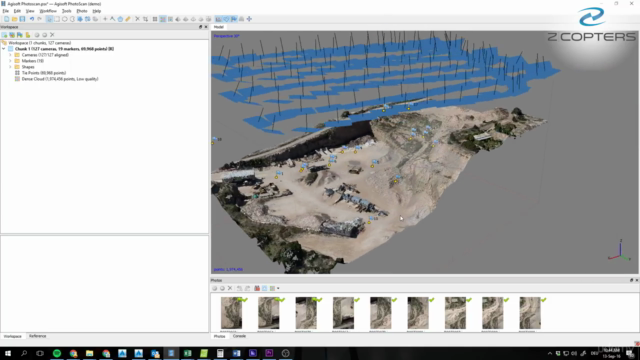Expand the Markers folder
Image resolution: width=640 pixels, height=360 pixels.
tap(10, 61)
